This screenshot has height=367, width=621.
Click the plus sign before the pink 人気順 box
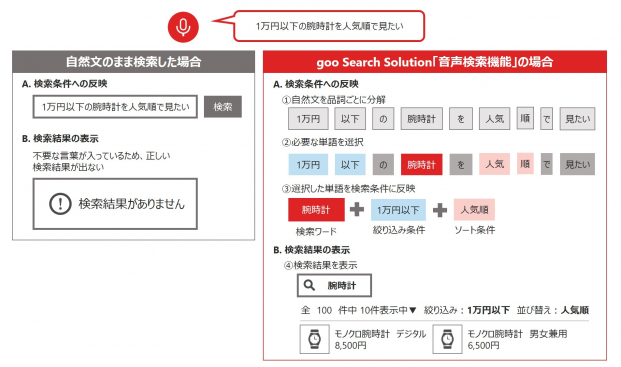point(440,210)
